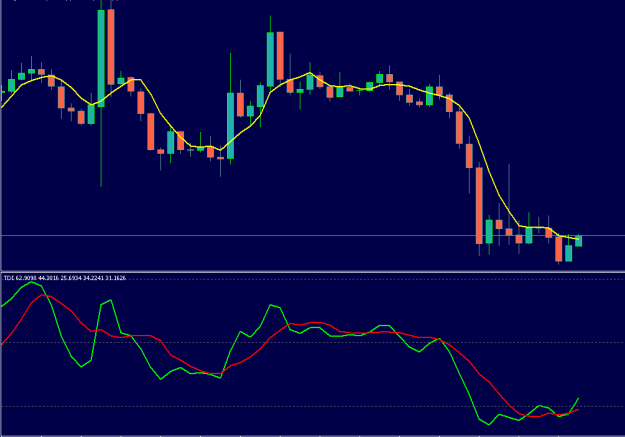Select the longest red candlestick in the sharp drop
This screenshot has height=437, width=625.
pos(479,206)
